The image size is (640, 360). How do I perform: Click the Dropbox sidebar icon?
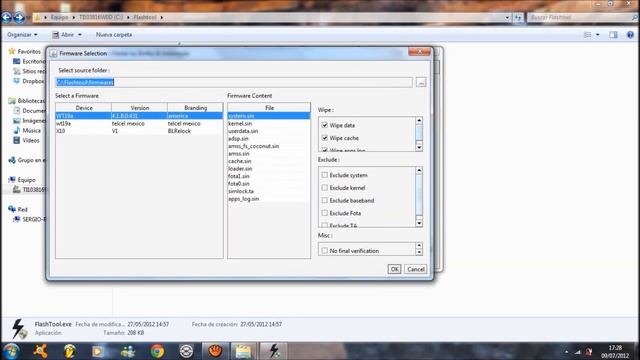click(16, 81)
